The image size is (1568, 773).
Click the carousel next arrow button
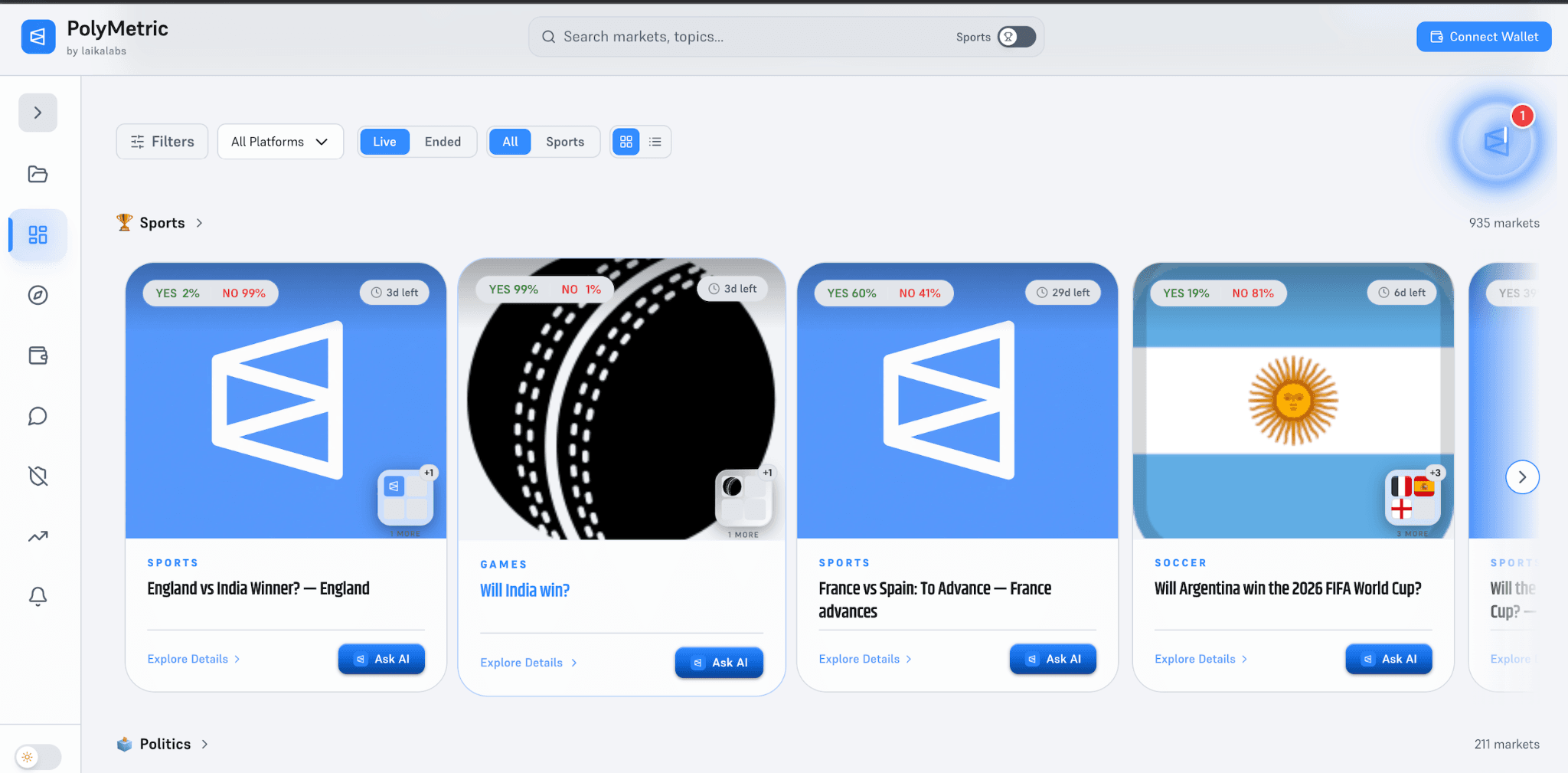1522,477
